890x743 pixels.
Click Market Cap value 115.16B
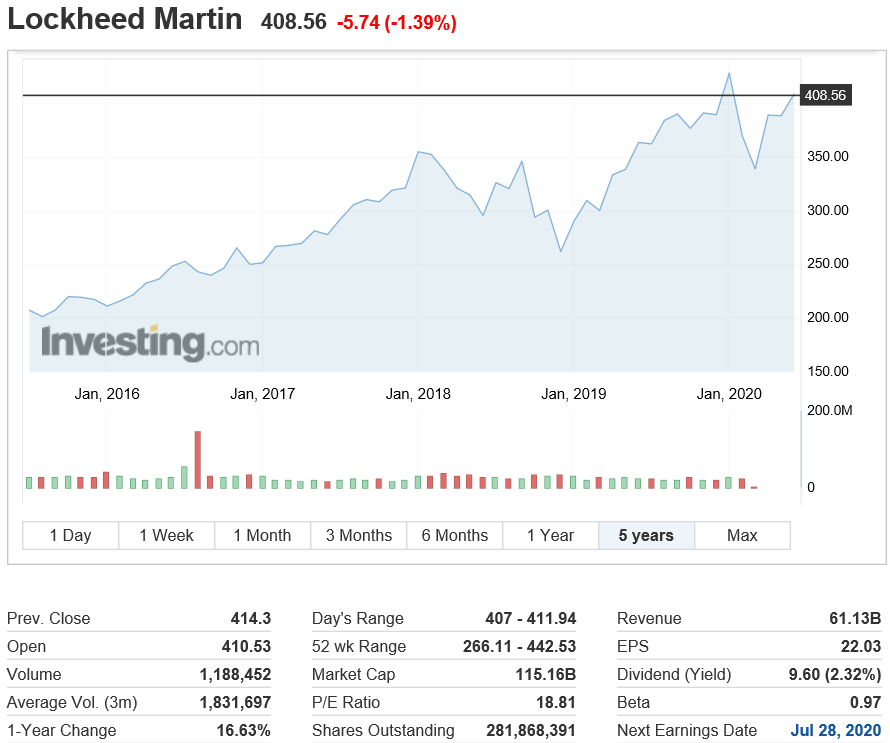(545, 674)
